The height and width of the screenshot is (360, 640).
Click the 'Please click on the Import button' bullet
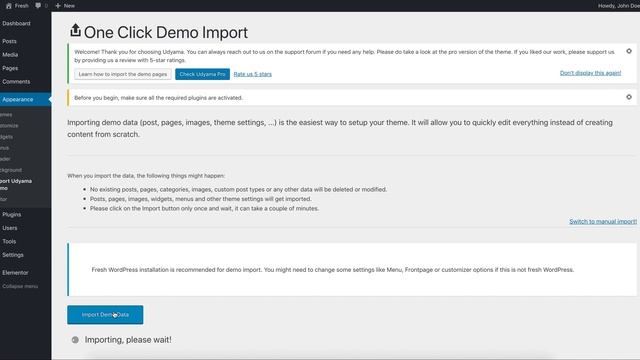(x=204, y=209)
